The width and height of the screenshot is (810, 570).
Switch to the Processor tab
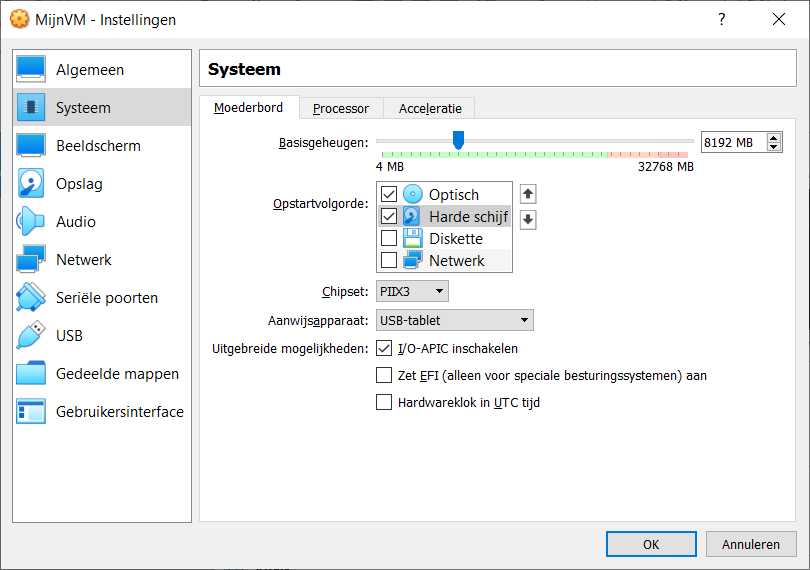coord(340,108)
